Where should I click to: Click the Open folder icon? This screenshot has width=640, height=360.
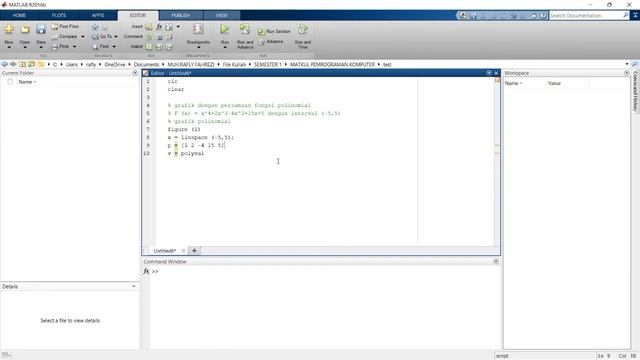click(25, 29)
